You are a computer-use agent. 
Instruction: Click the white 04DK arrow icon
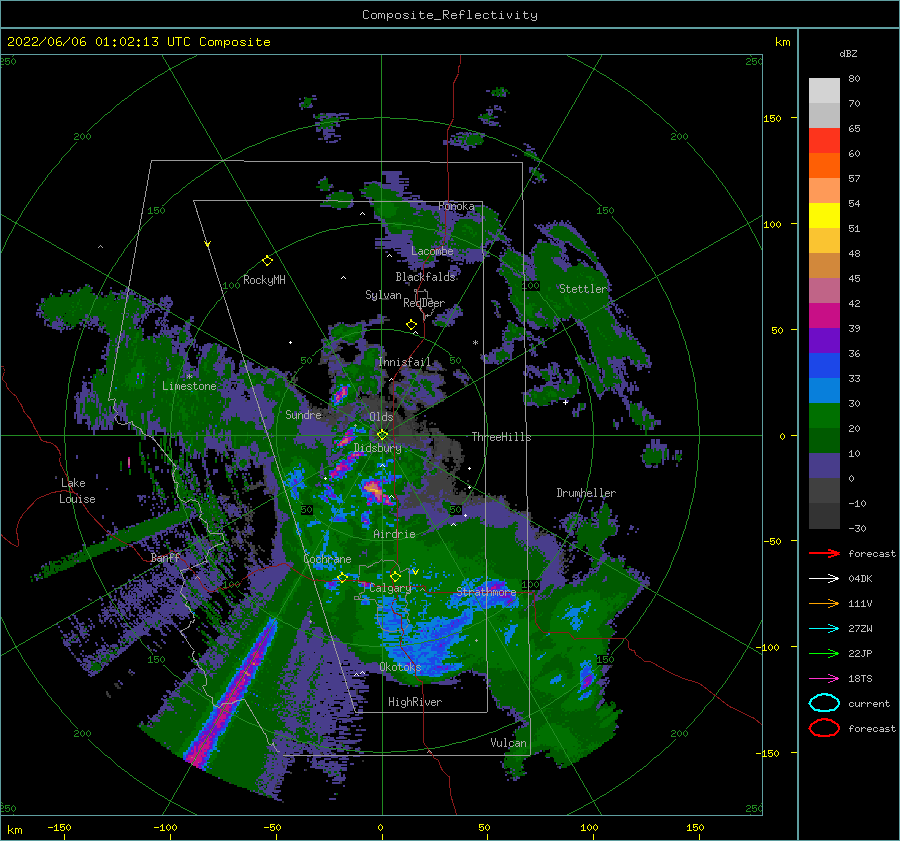pyautogui.click(x=824, y=579)
